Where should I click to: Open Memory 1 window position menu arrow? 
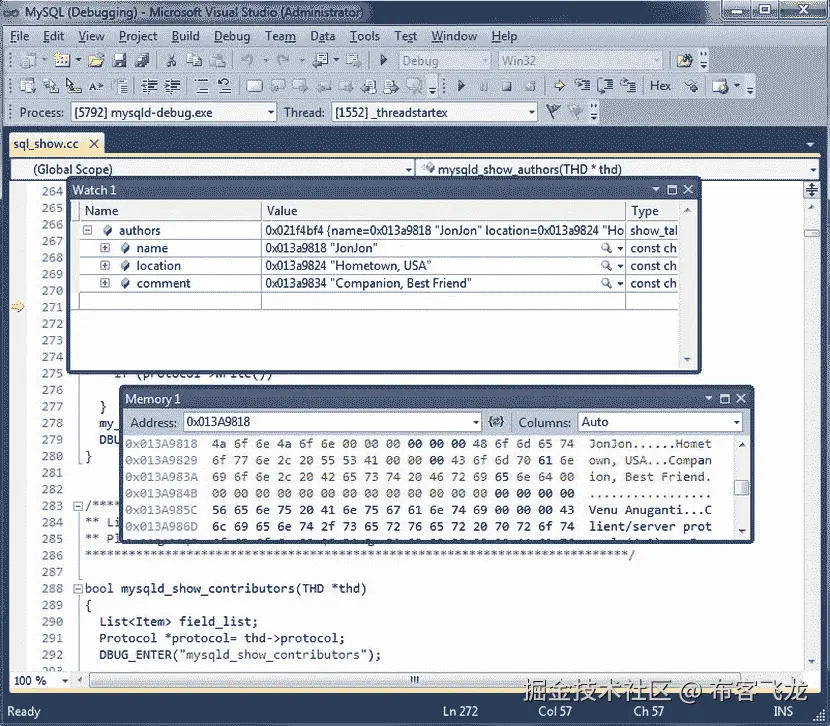pyautogui.click(x=709, y=398)
